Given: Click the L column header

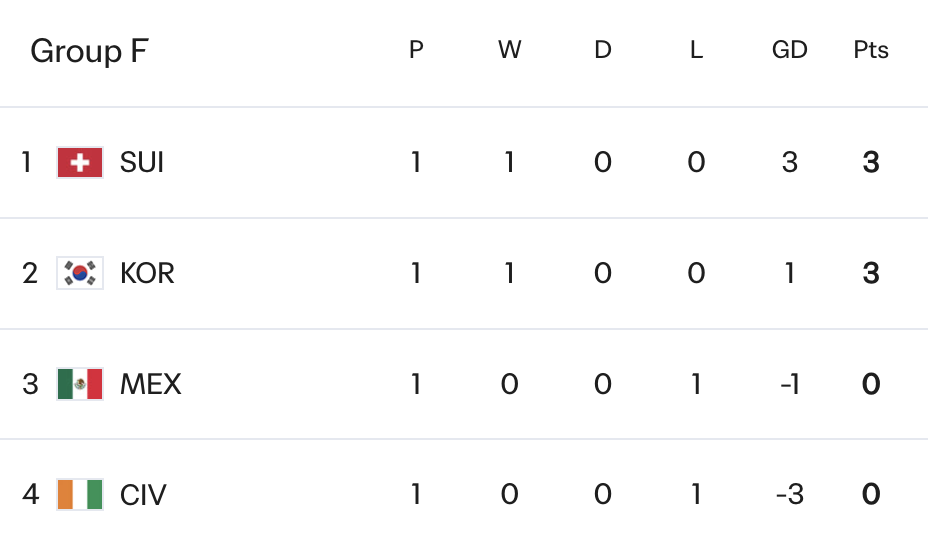Looking at the screenshot, I should click(696, 50).
